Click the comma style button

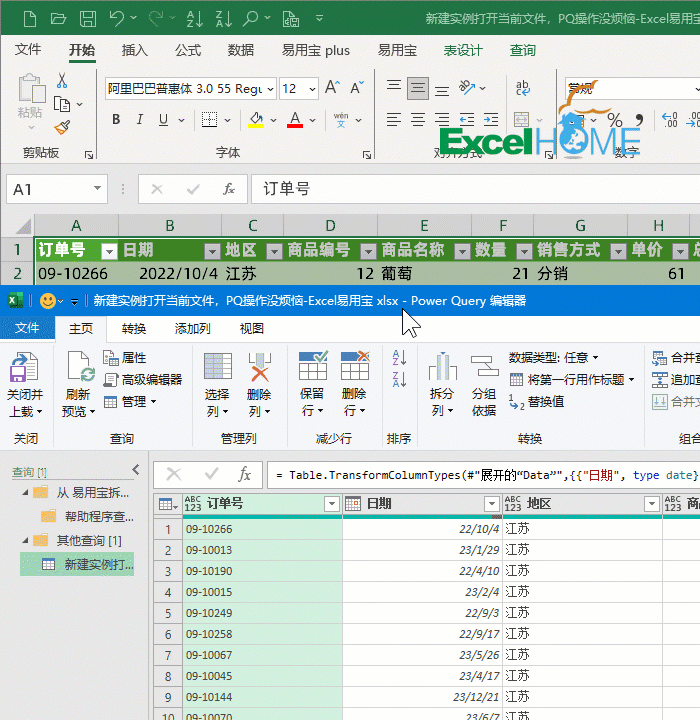[639, 121]
